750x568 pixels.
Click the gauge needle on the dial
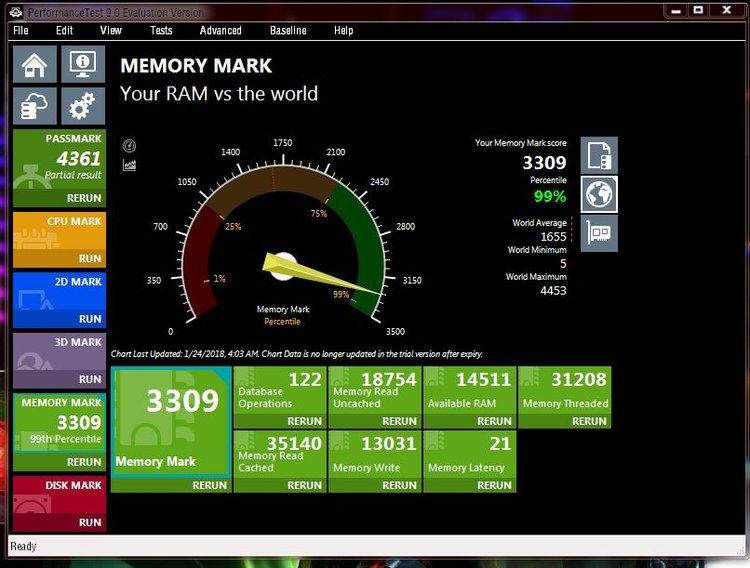coord(321,274)
